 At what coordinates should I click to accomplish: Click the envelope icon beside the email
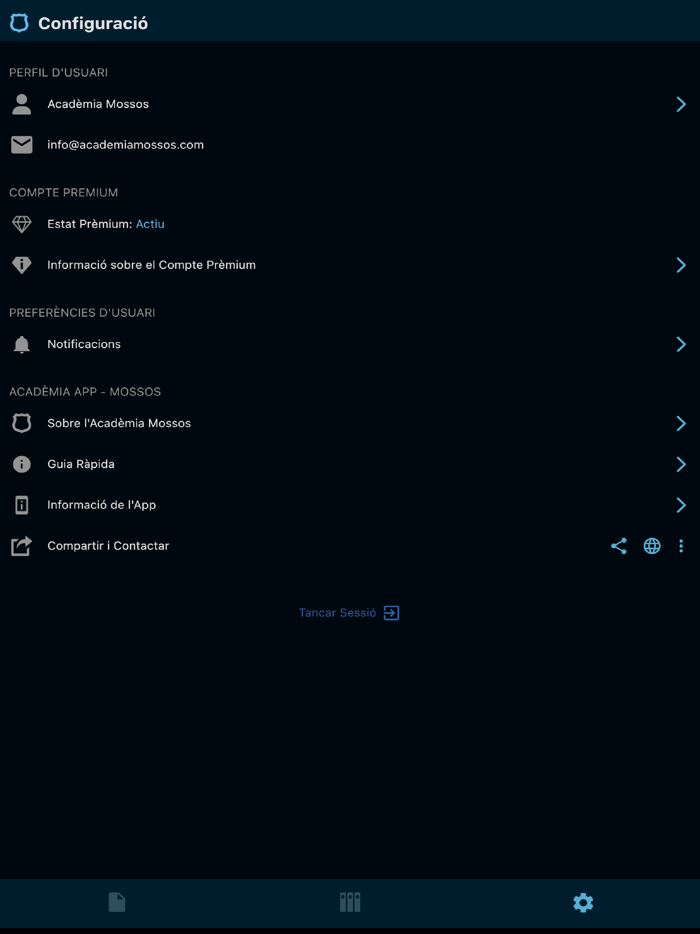pyautogui.click(x=21, y=145)
